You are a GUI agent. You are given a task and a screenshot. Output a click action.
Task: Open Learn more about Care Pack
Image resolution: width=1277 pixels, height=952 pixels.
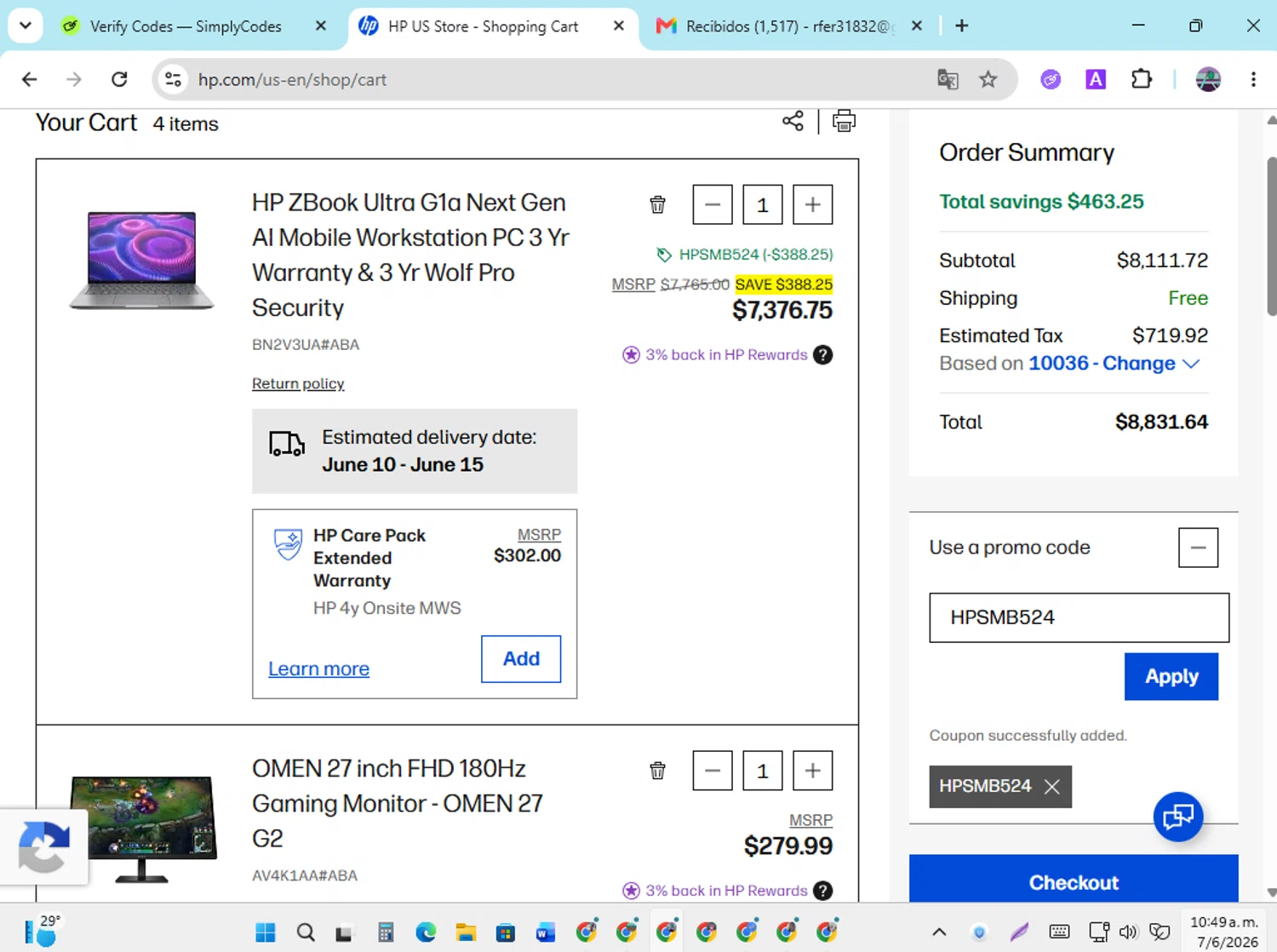(318, 669)
